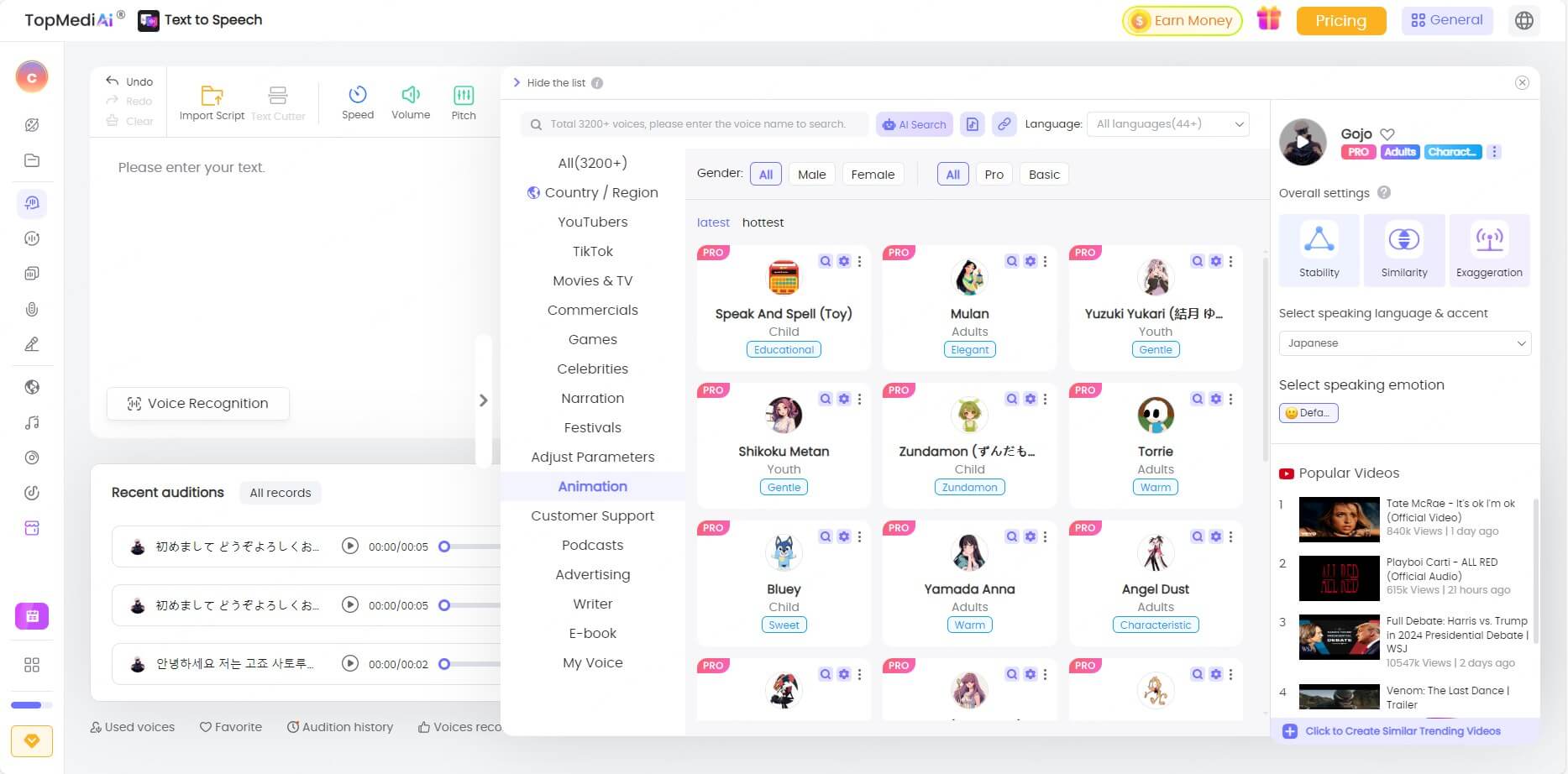Open more options on Bluey voice card
Image resolution: width=1568 pixels, height=774 pixels.
pyautogui.click(x=859, y=536)
